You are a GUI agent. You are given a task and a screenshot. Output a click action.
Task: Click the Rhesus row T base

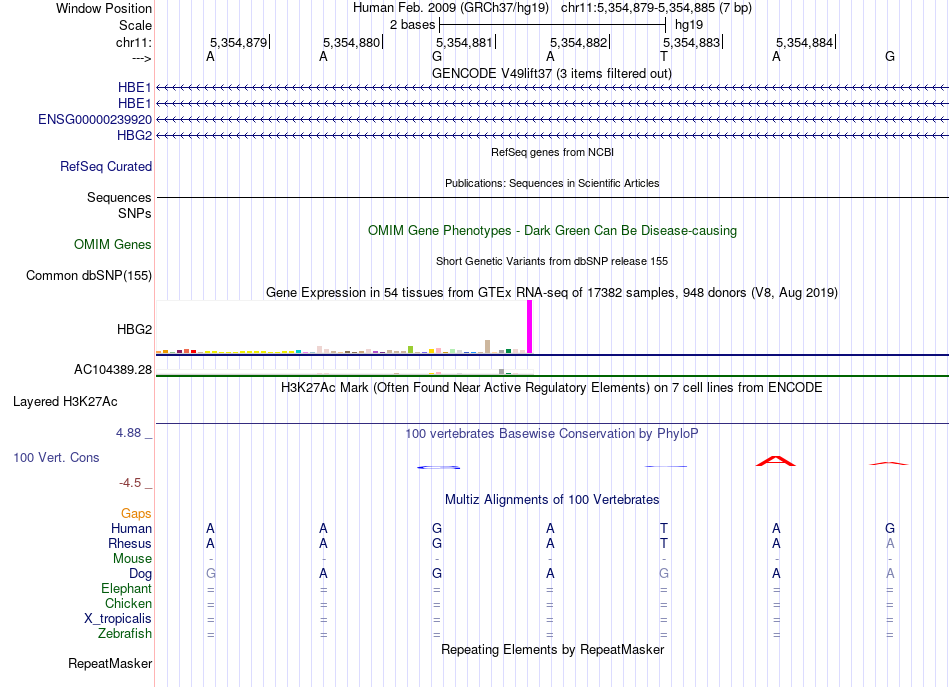[x=663, y=543]
